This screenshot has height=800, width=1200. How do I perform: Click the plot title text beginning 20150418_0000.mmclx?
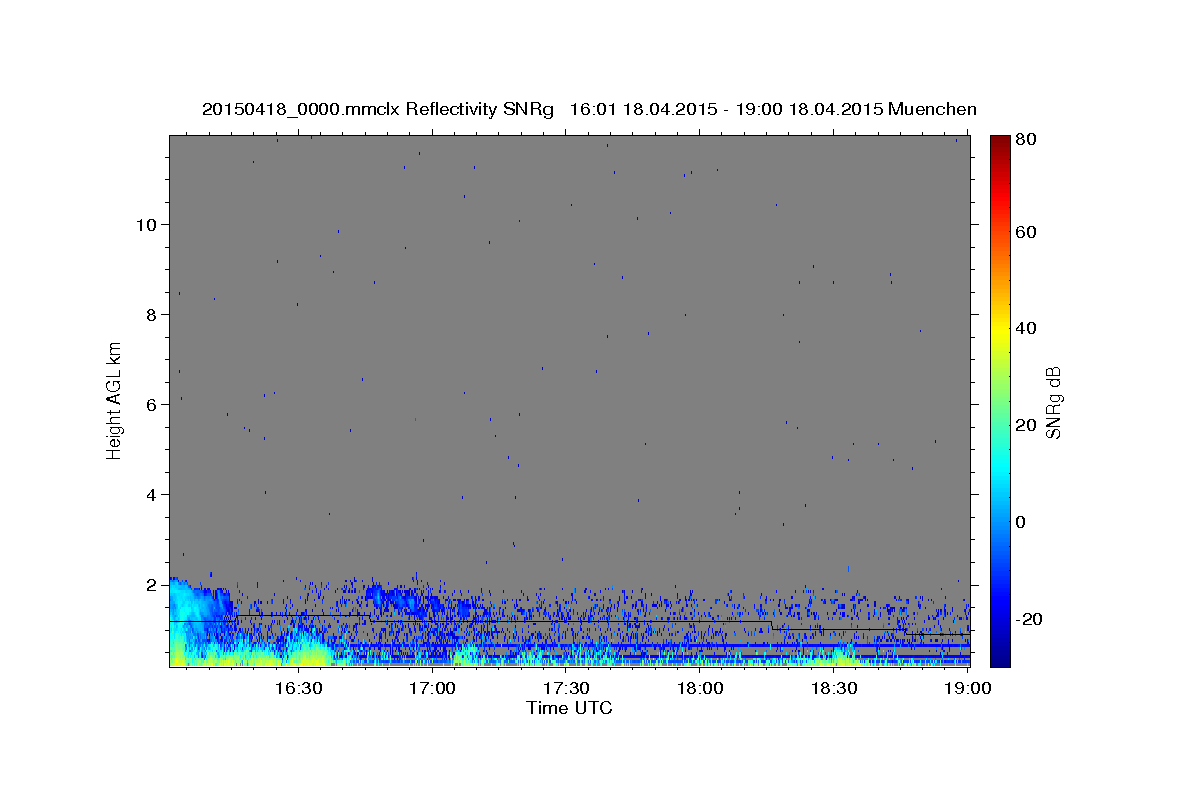click(589, 109)
